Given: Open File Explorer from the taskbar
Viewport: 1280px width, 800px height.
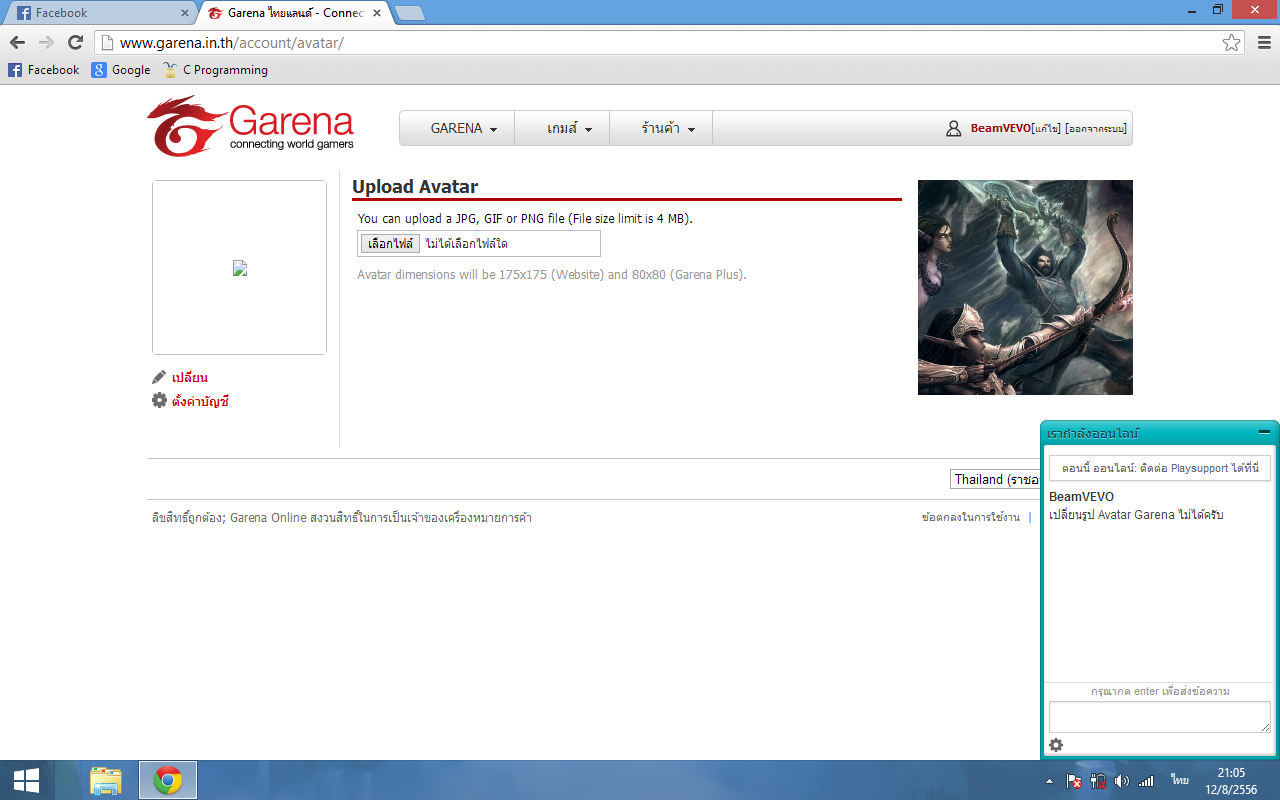Looking at the screenshot, I should click(x=105, y=780).
